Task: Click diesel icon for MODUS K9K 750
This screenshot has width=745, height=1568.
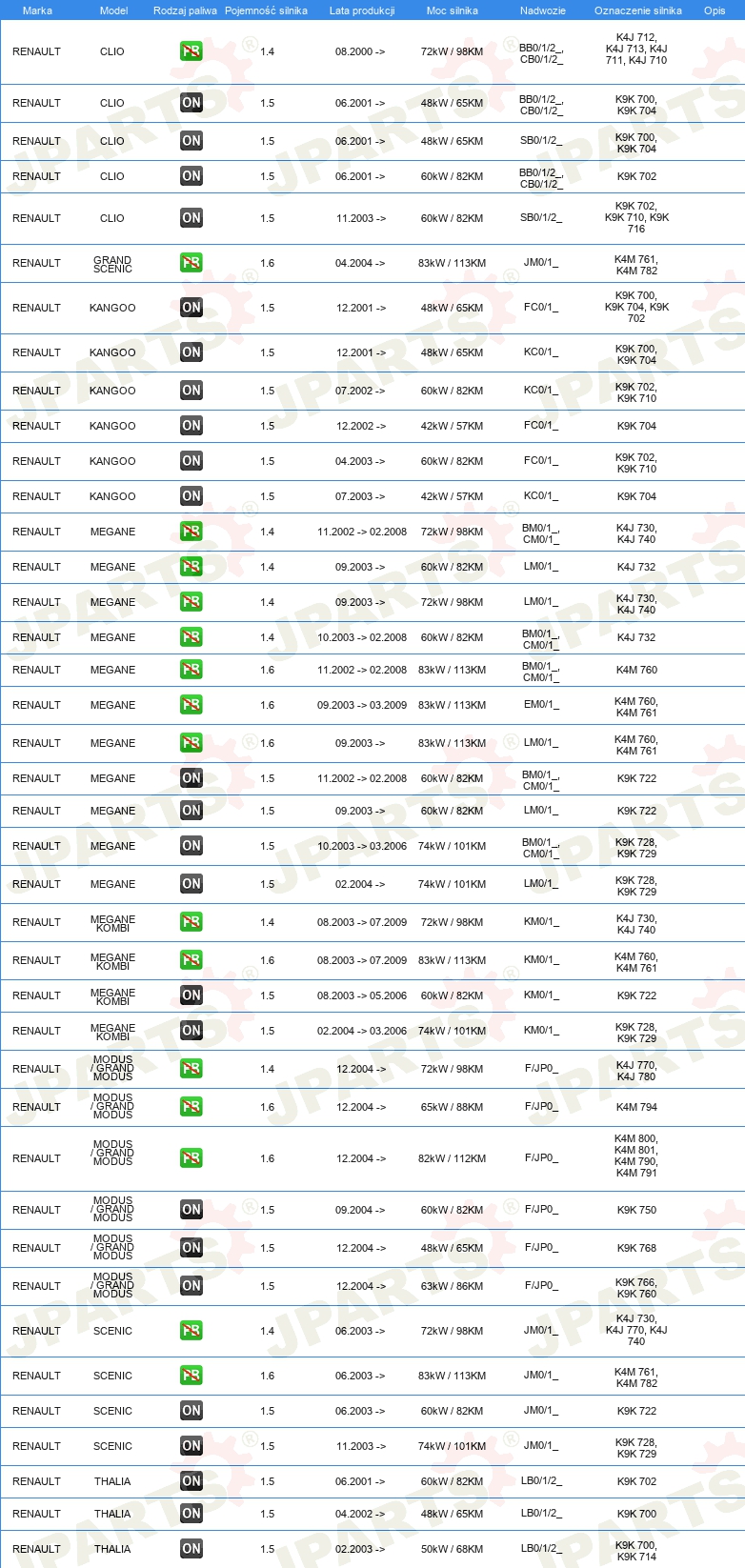Action: (191, 1210)
